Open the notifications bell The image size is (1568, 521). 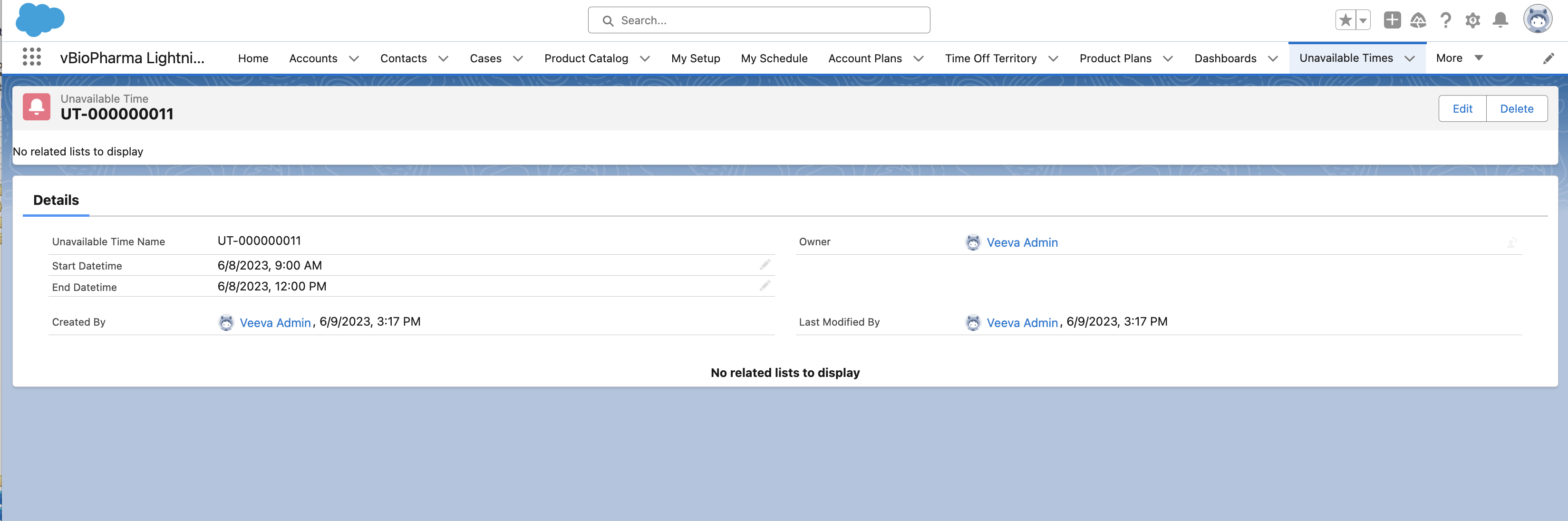tap(1500, 20)
